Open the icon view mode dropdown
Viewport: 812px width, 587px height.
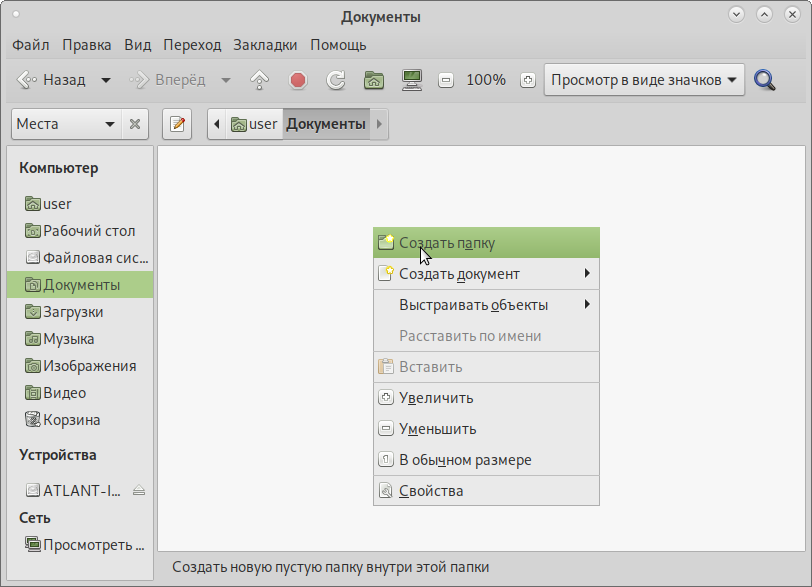(x=644, y=80)
